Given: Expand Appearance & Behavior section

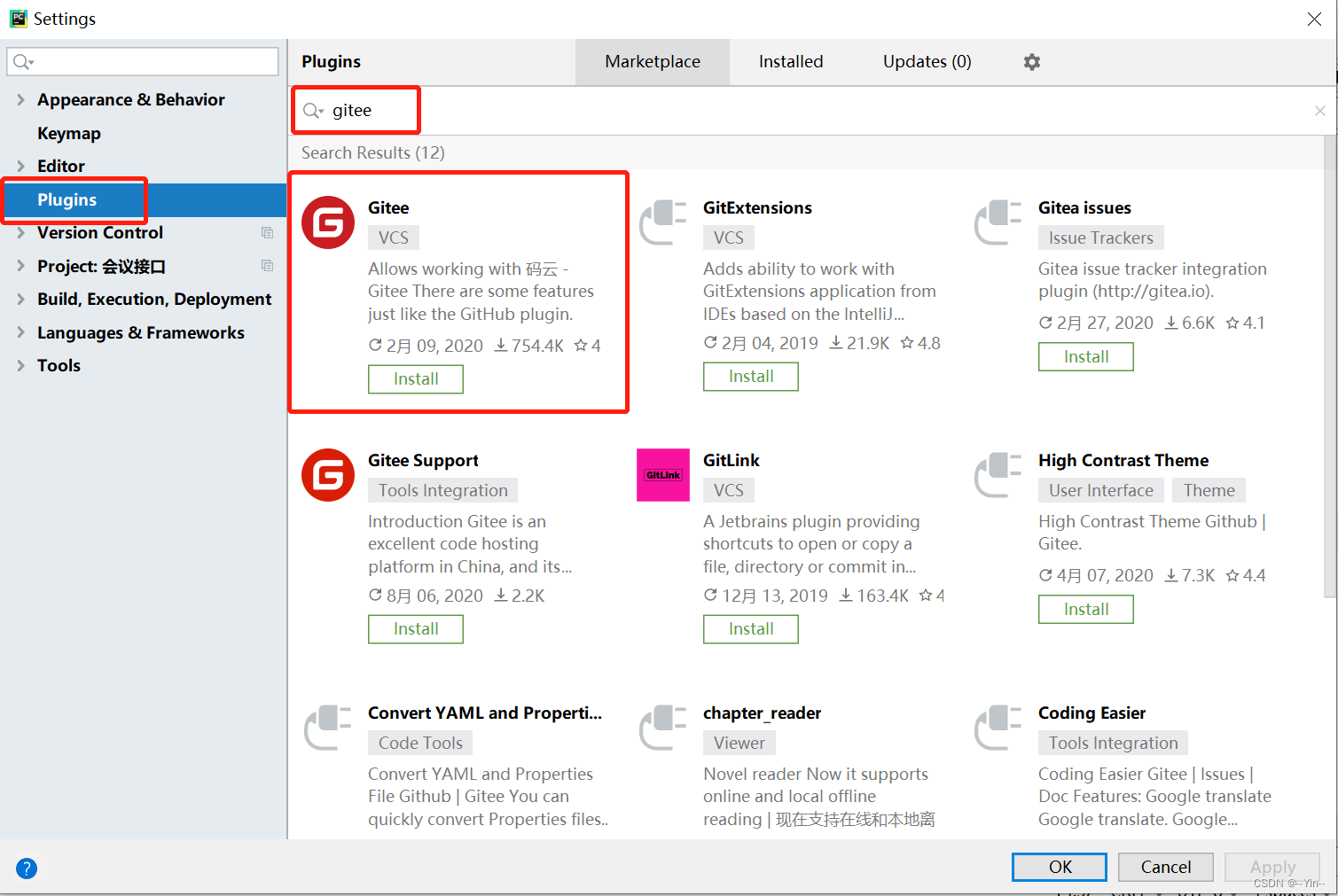Looking at the screenshot, I should pyautogui.click(x=20, y=99).
